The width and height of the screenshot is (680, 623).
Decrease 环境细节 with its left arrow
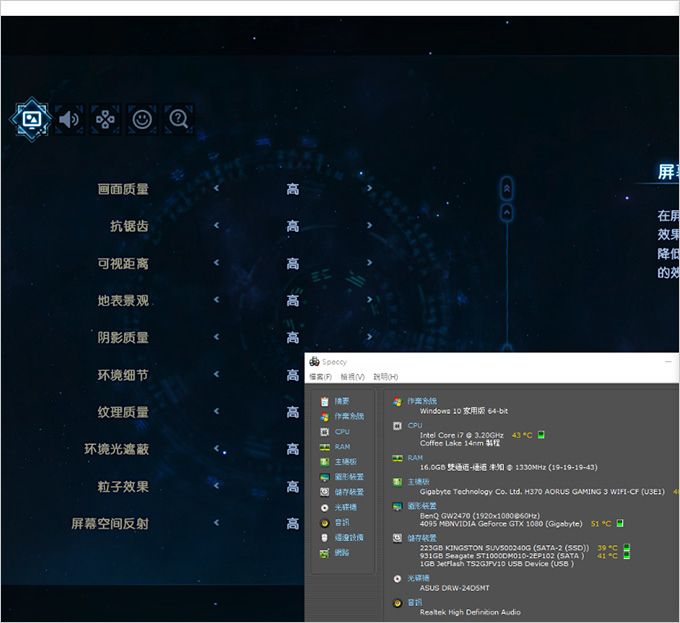pyautogui.click(x=216, y=374)
